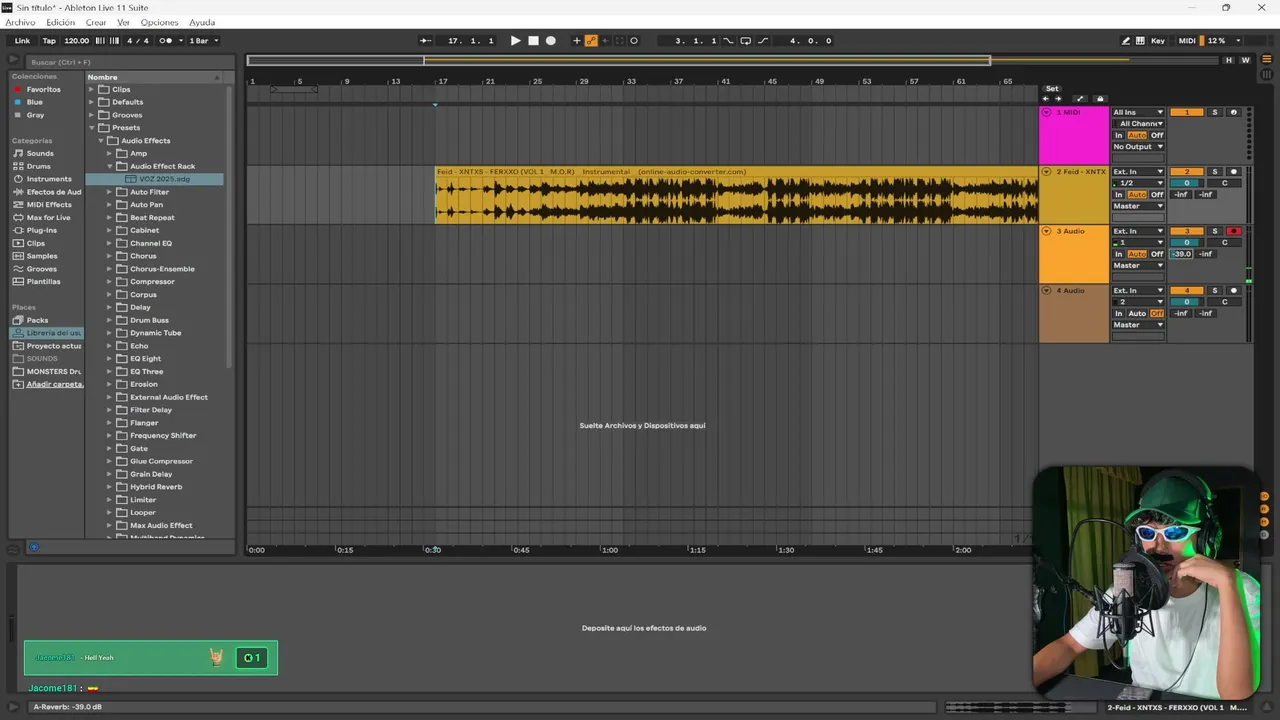Screen dimensions: 1280x720
Task: Toggle the orange Automation Arm button
Action: coord(591,41)
